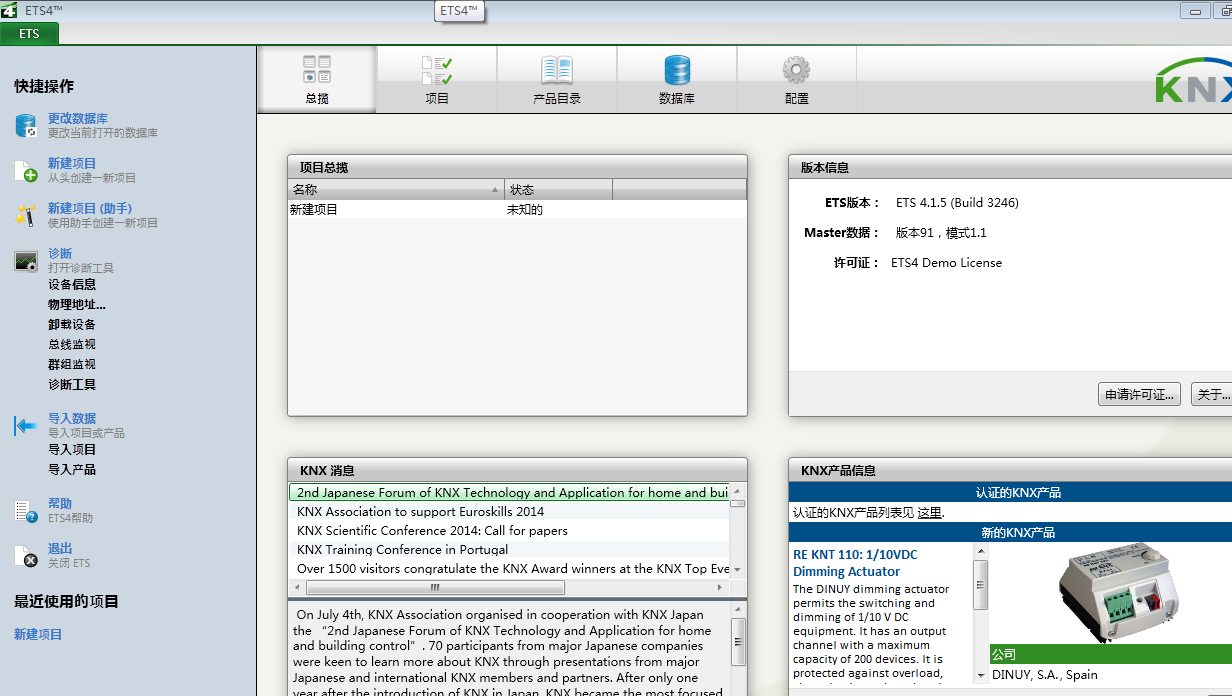Open 总线监视 bus monitor
Viewport: 1232px width, 696px height.
[72, 344]
